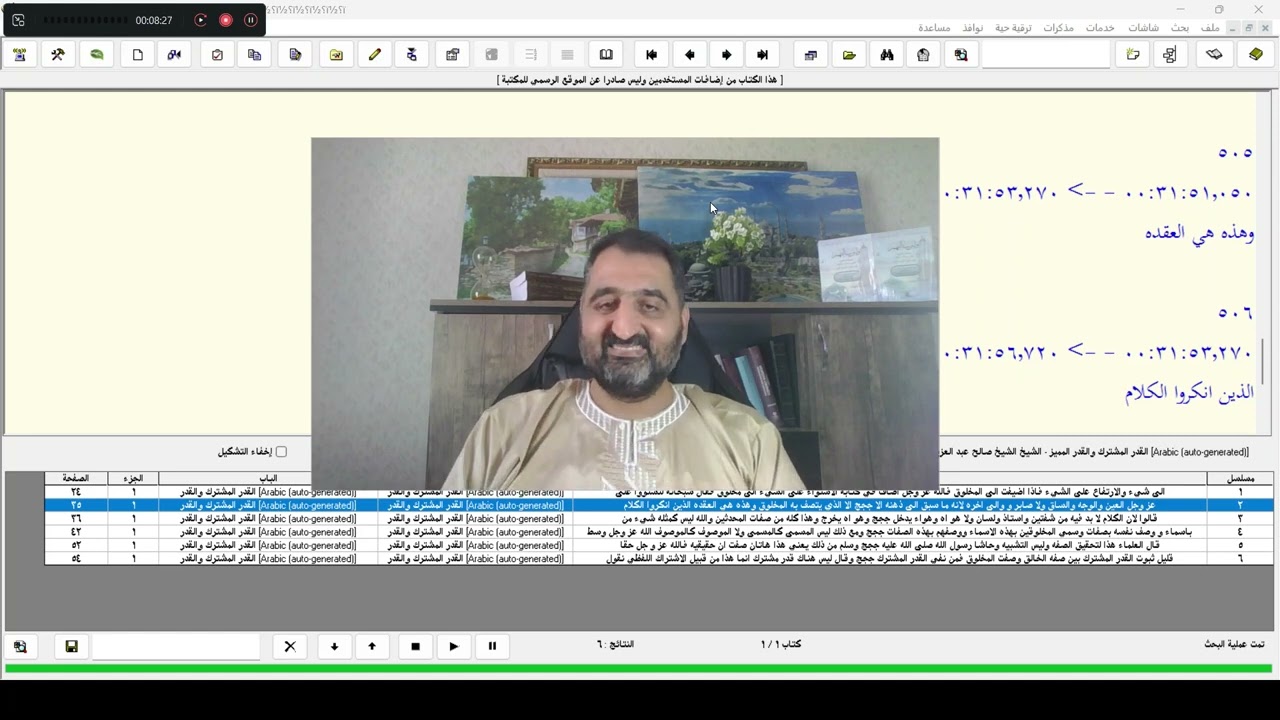The width and height of the screenshot is (1280, 720).
Task: Click the new note star icon
Action: (x=1133, y=55)
